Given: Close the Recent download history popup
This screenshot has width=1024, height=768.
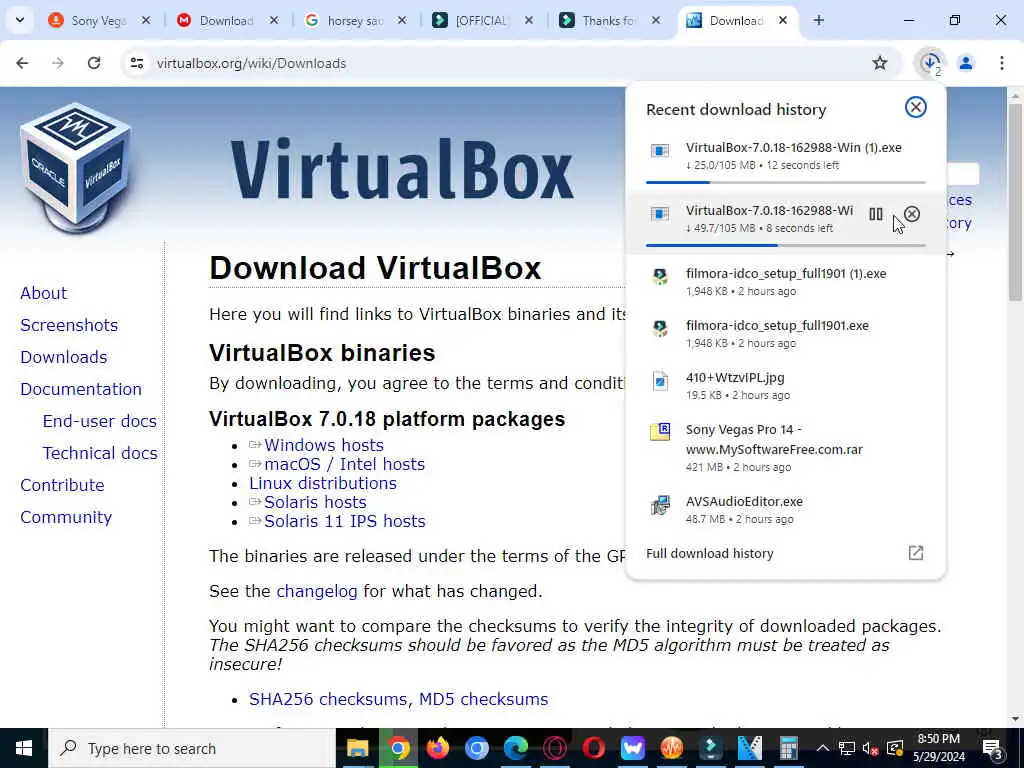Looking at the screenshot, I should pos(915,107).
